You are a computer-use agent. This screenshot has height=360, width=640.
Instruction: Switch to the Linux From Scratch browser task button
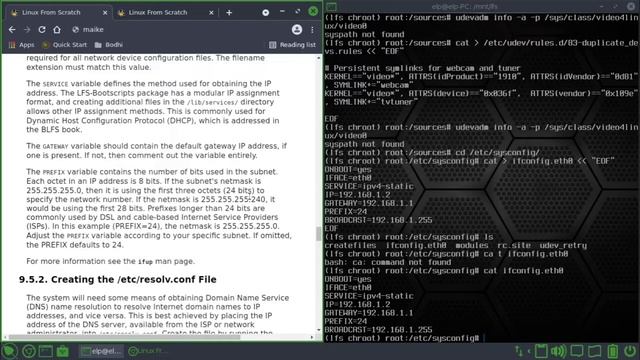tap(147, 351)
